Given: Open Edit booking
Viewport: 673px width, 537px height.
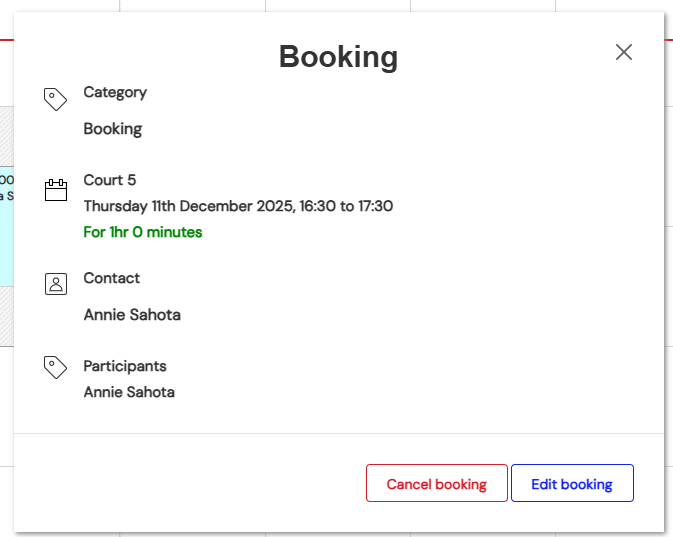Looking at the screenshot, I should pos(572,484).
